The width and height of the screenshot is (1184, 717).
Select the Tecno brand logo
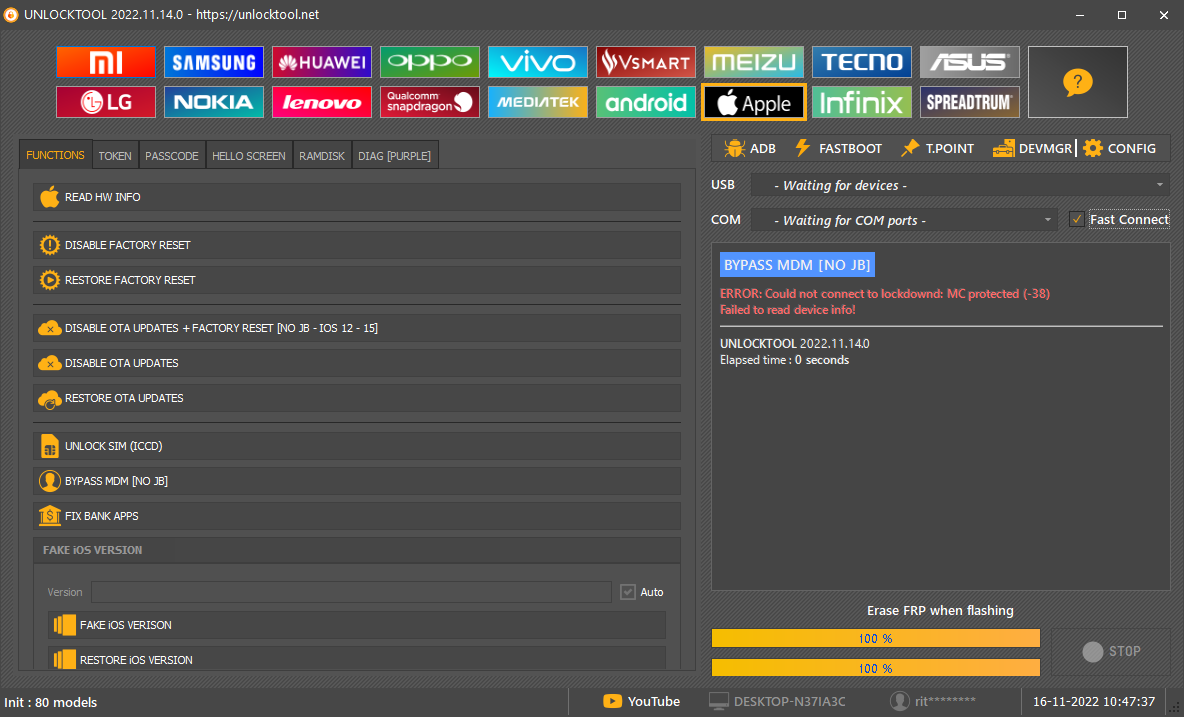click(862, 62)
